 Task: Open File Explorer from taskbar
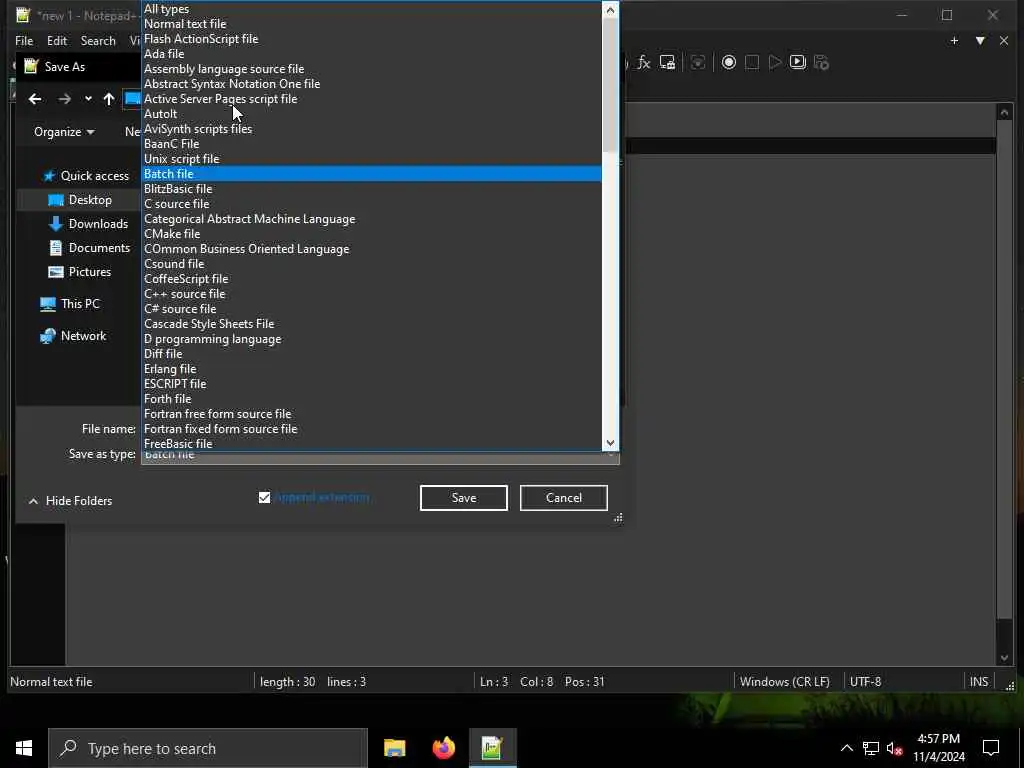click(x=394, y=748)
